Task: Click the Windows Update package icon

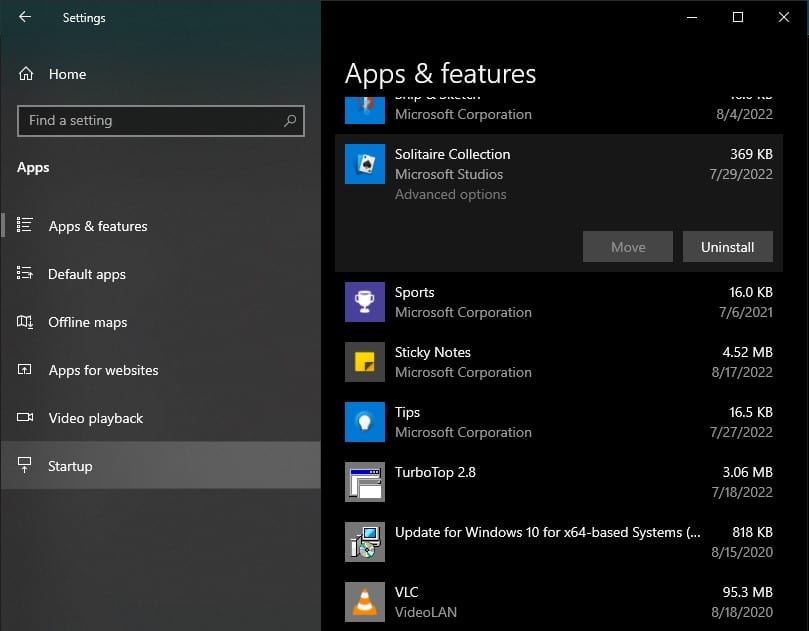Action: [364, 542]
